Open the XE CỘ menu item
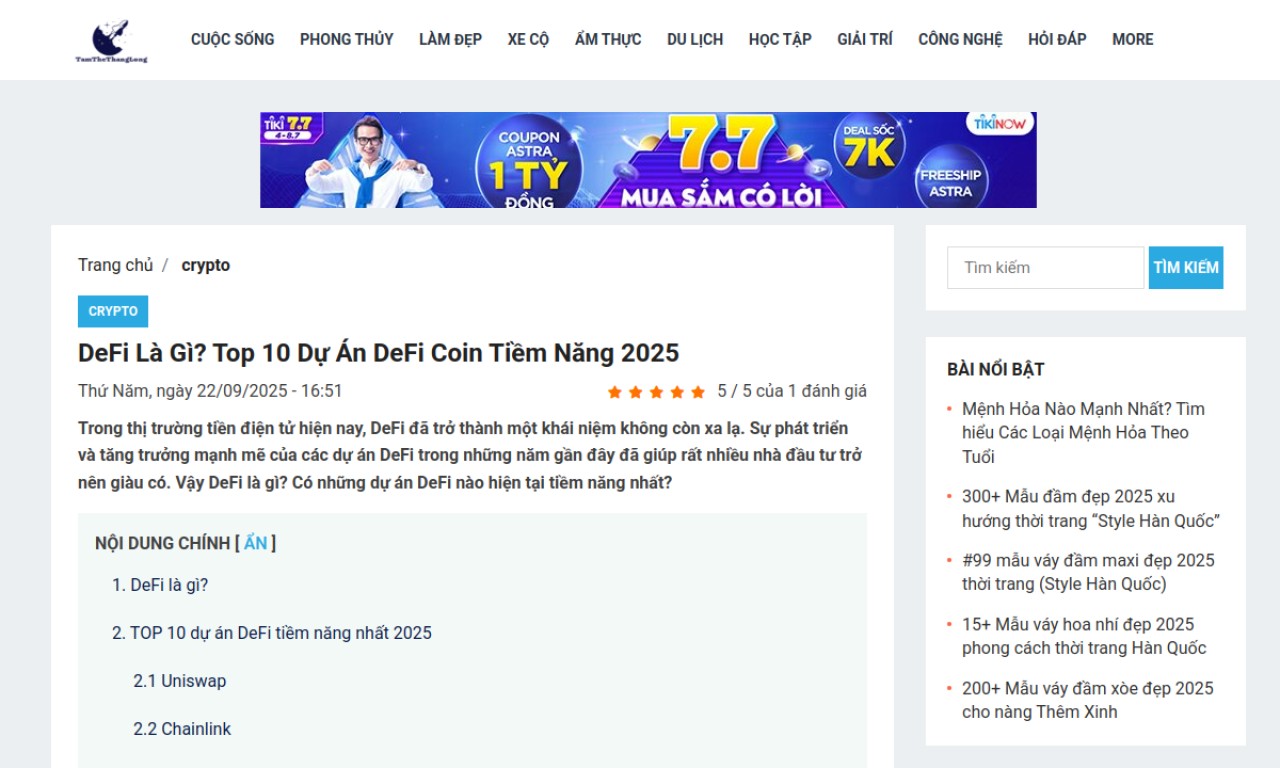This screenshot has width=1280, height=768. [528, 39]
